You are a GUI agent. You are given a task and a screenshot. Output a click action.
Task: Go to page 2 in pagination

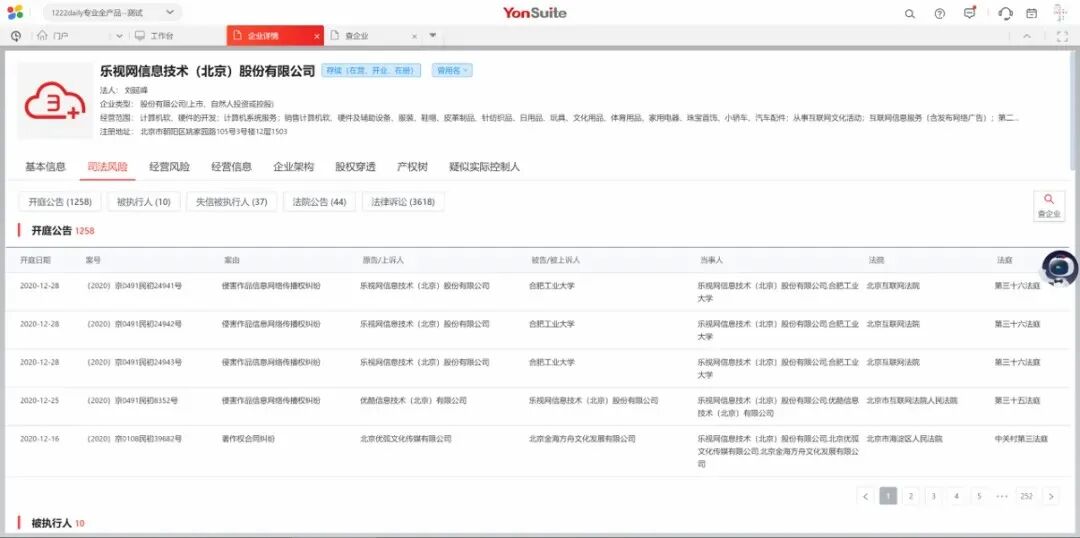[x=911, y=496]
